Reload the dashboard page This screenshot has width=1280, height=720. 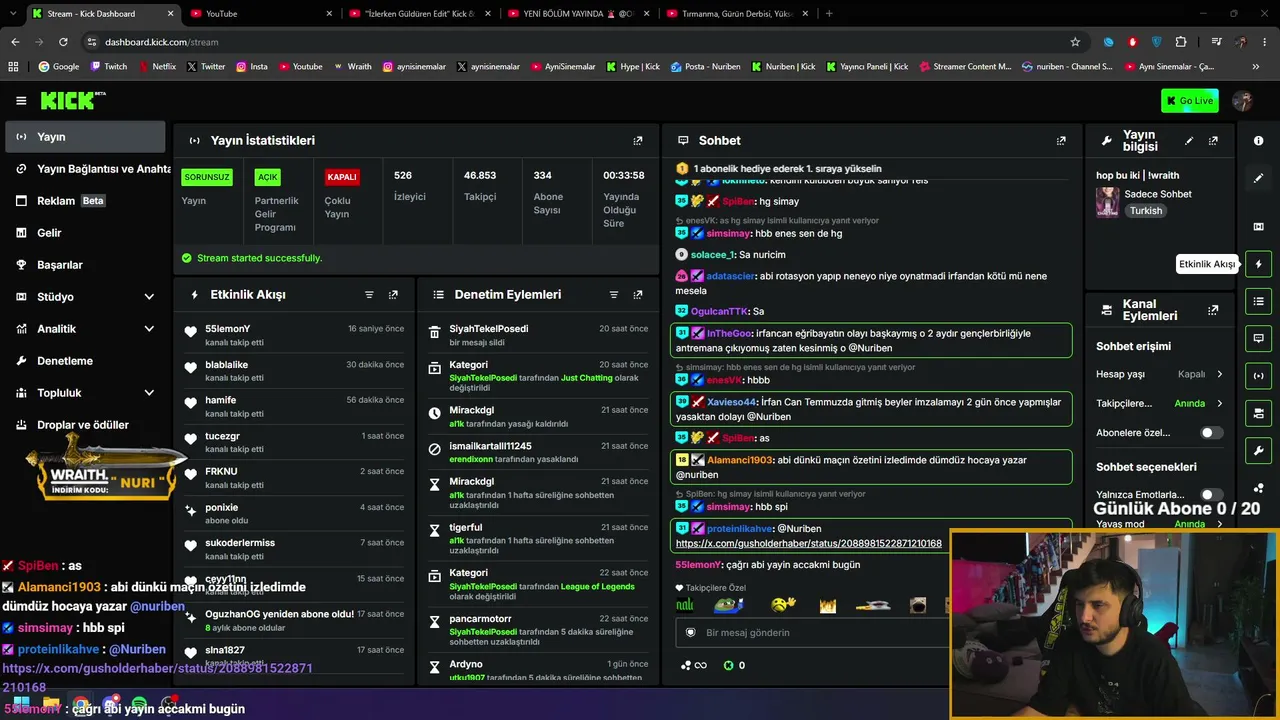click(63, 42)
